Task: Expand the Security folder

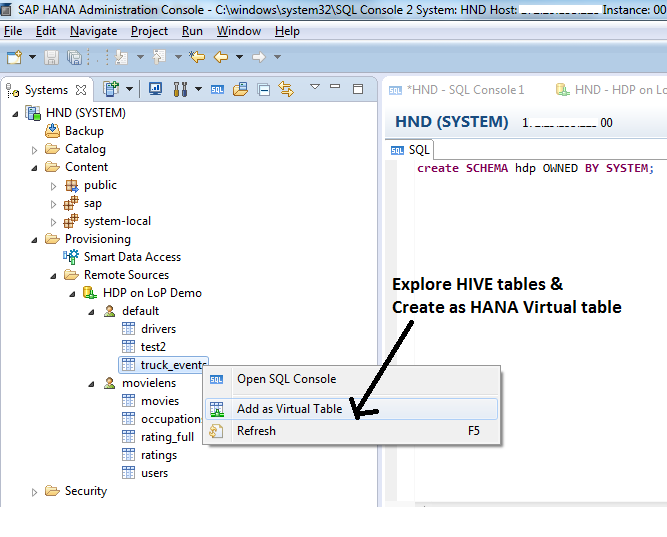Action: [x=34, y=492]
